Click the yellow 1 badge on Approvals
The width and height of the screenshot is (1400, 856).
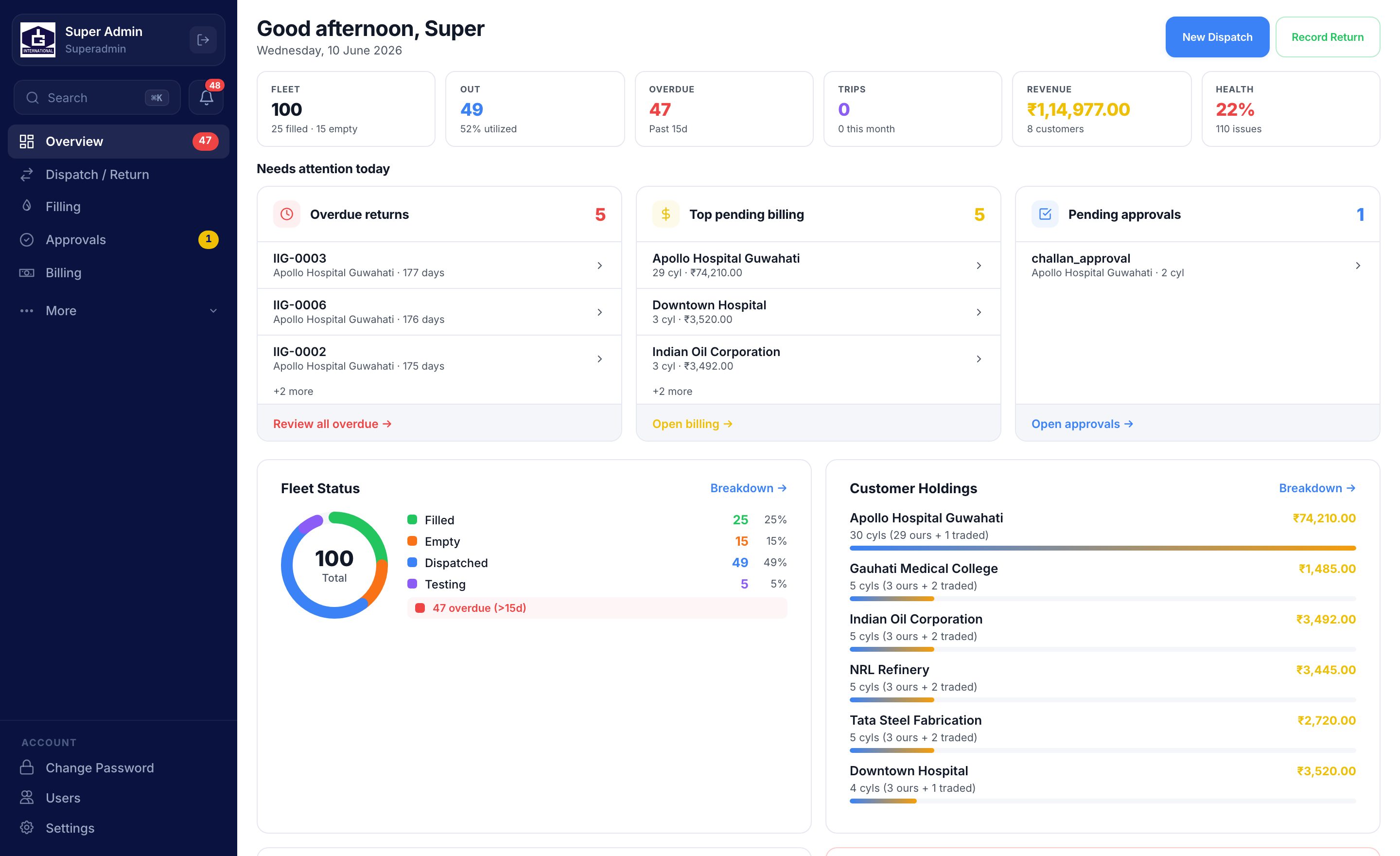(x=209, y=239)
